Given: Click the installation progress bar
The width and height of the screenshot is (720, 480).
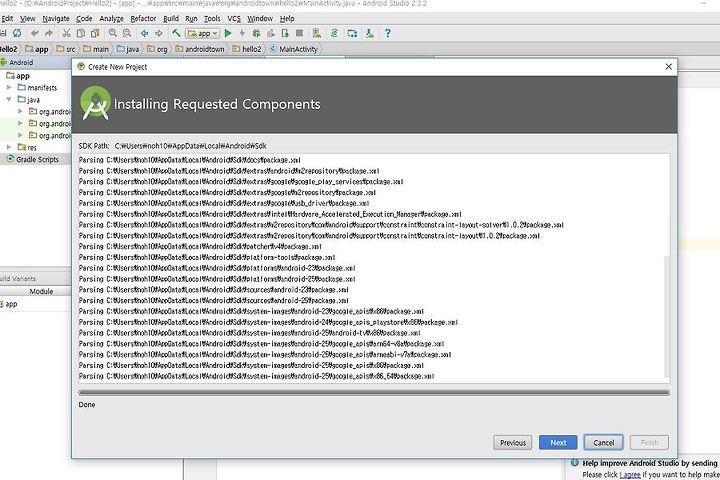Looking at the screenshot, I should pos(374,393).
